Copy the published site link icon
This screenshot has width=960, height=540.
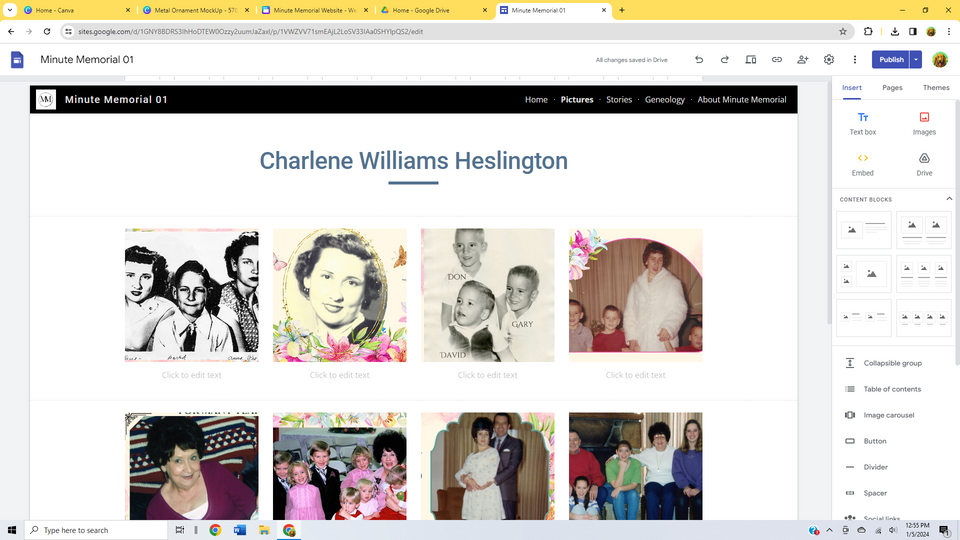click(x=777, y=60)
